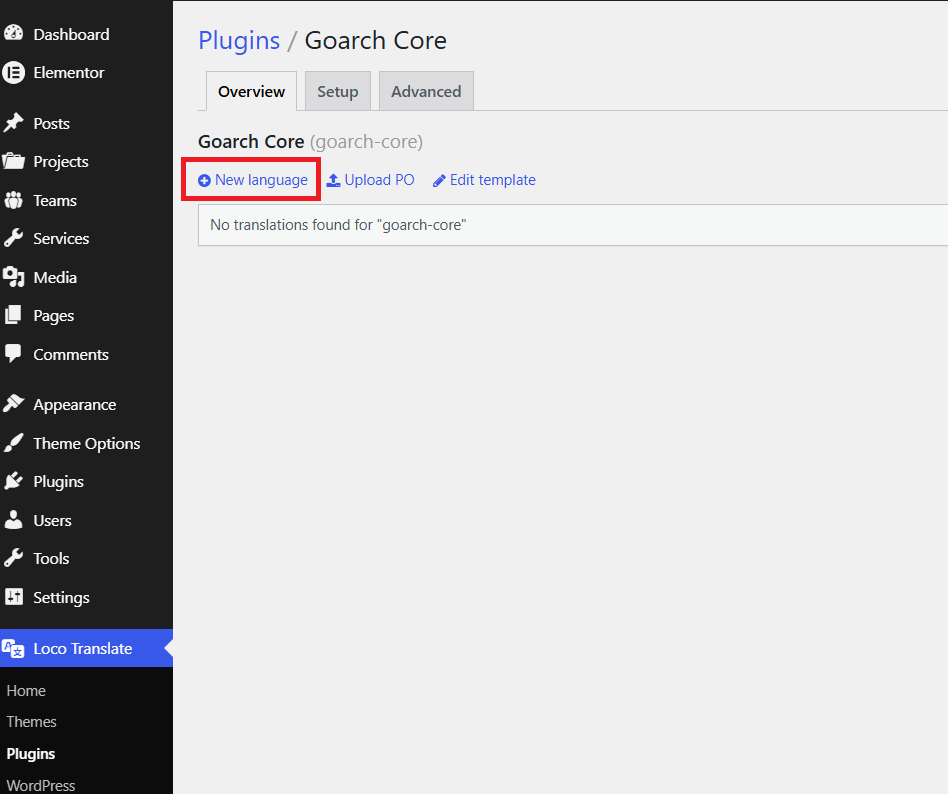
Task: Click the Theme Options brush icon
Action: pyautogui.click(x=13, y=443)
